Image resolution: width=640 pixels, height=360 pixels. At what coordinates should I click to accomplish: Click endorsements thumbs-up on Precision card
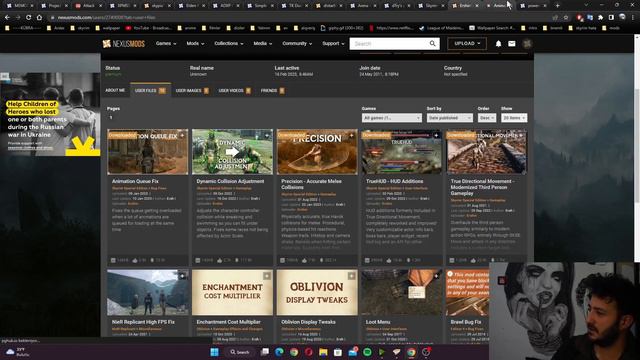tap(304, 260)
